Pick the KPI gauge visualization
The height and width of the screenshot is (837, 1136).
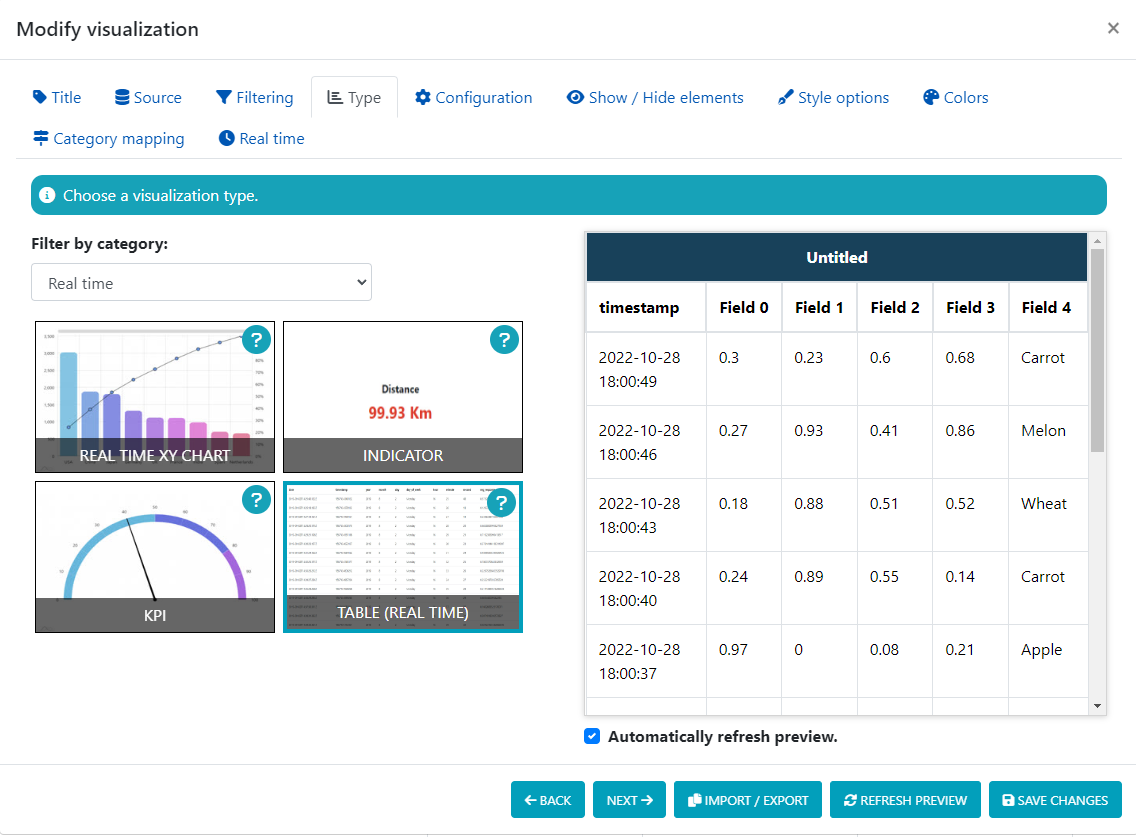(x=155, y=557)
